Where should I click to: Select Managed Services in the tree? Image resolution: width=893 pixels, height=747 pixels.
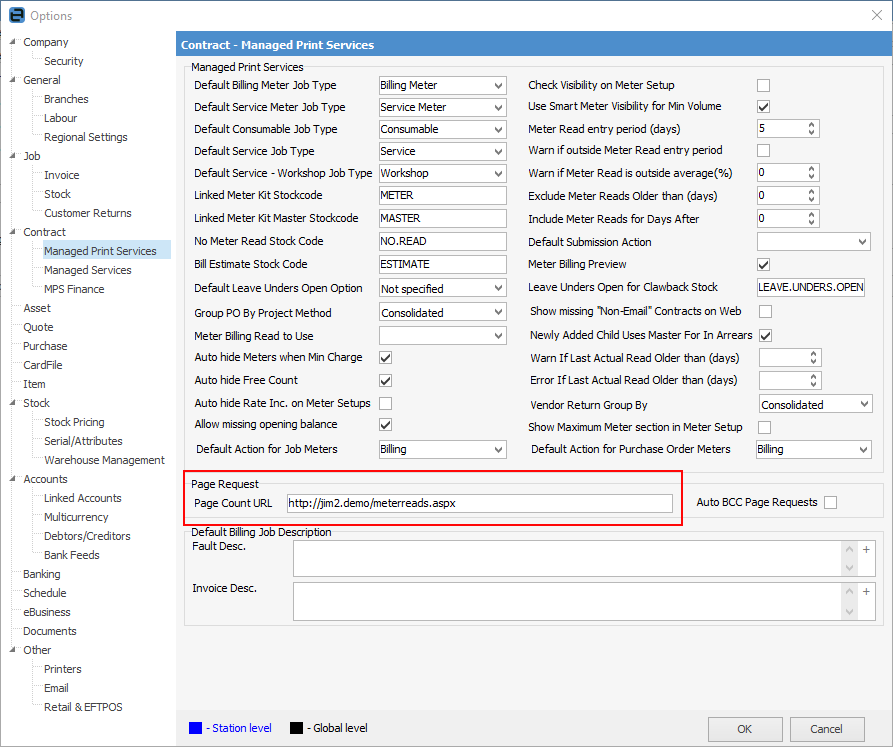[x=87, y=270]
